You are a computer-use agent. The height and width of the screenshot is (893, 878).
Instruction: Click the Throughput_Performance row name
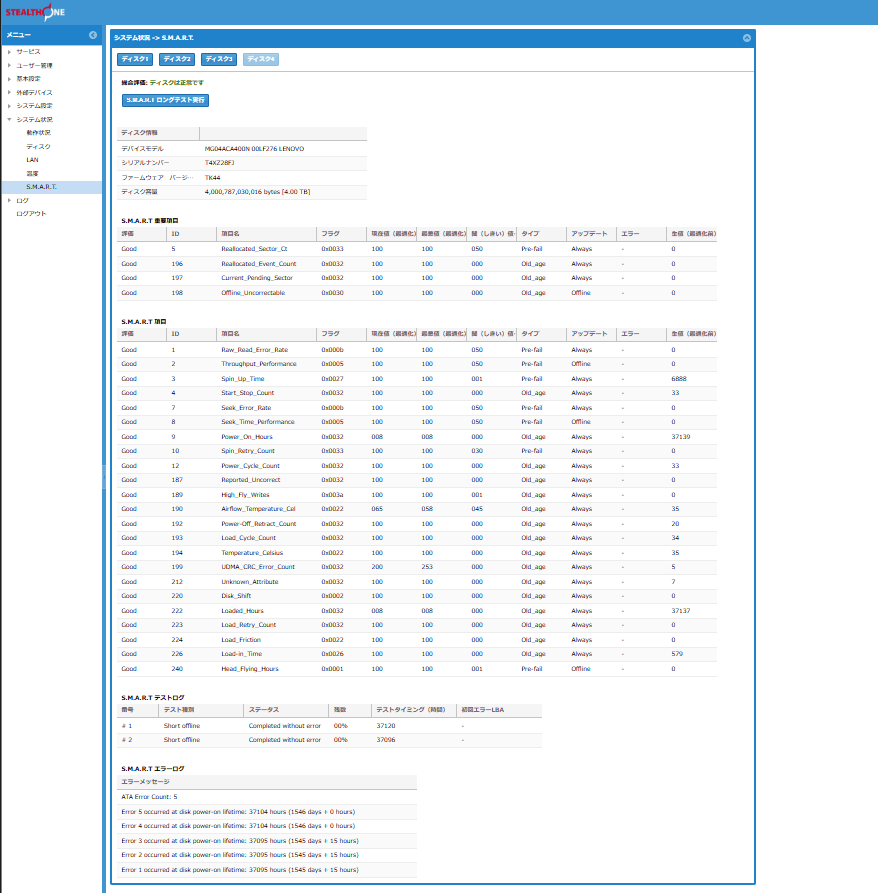pyautogui.click(x=259, y=364)
